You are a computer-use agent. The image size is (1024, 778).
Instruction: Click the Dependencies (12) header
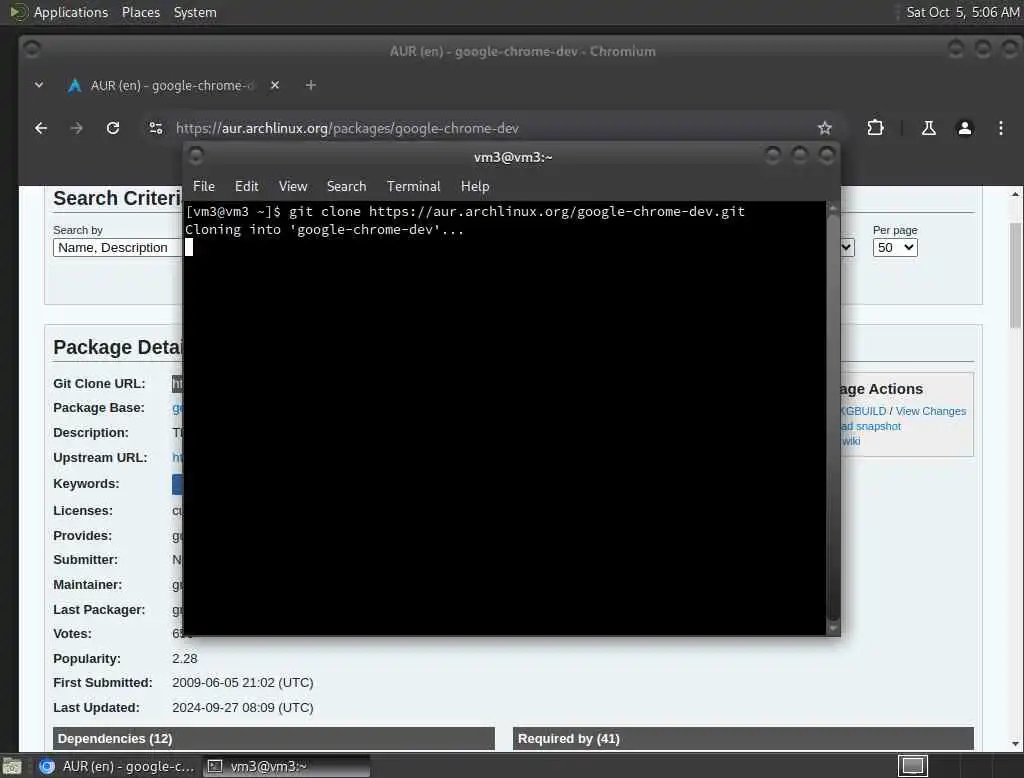(274, 739)
